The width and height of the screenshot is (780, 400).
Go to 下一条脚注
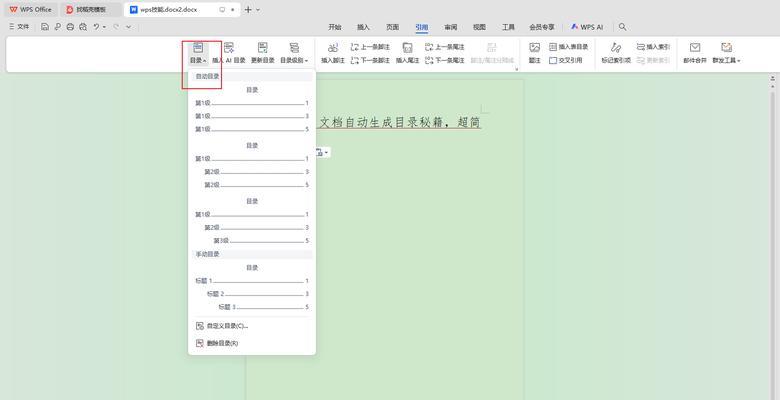tap(370, 60)
